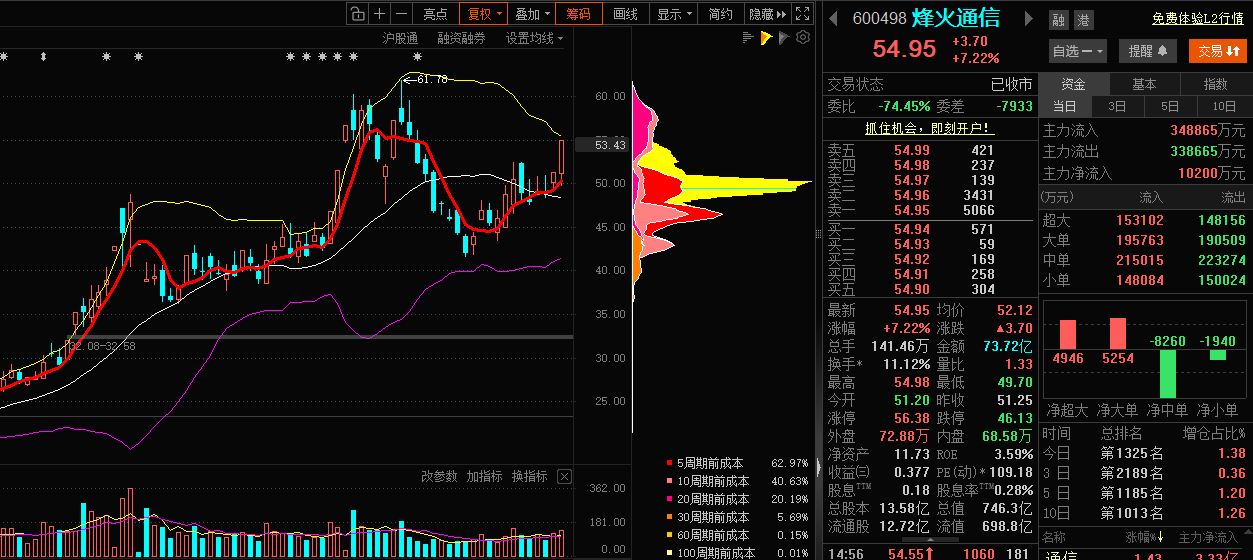Select the gray flag chip icon

click(784, 38)
